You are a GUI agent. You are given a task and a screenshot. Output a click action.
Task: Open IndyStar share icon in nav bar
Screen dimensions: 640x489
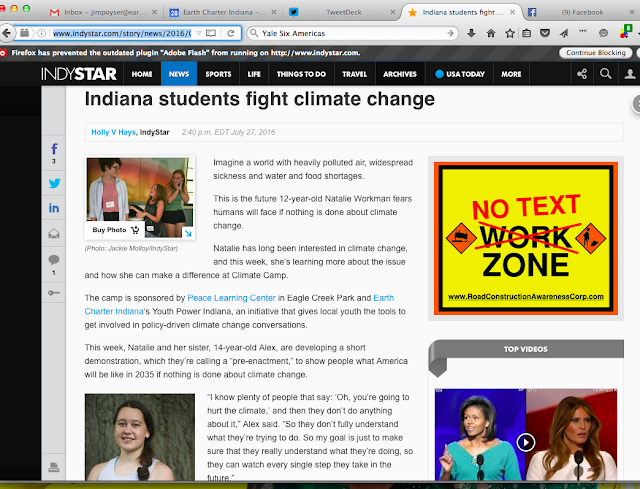(582, 74)
